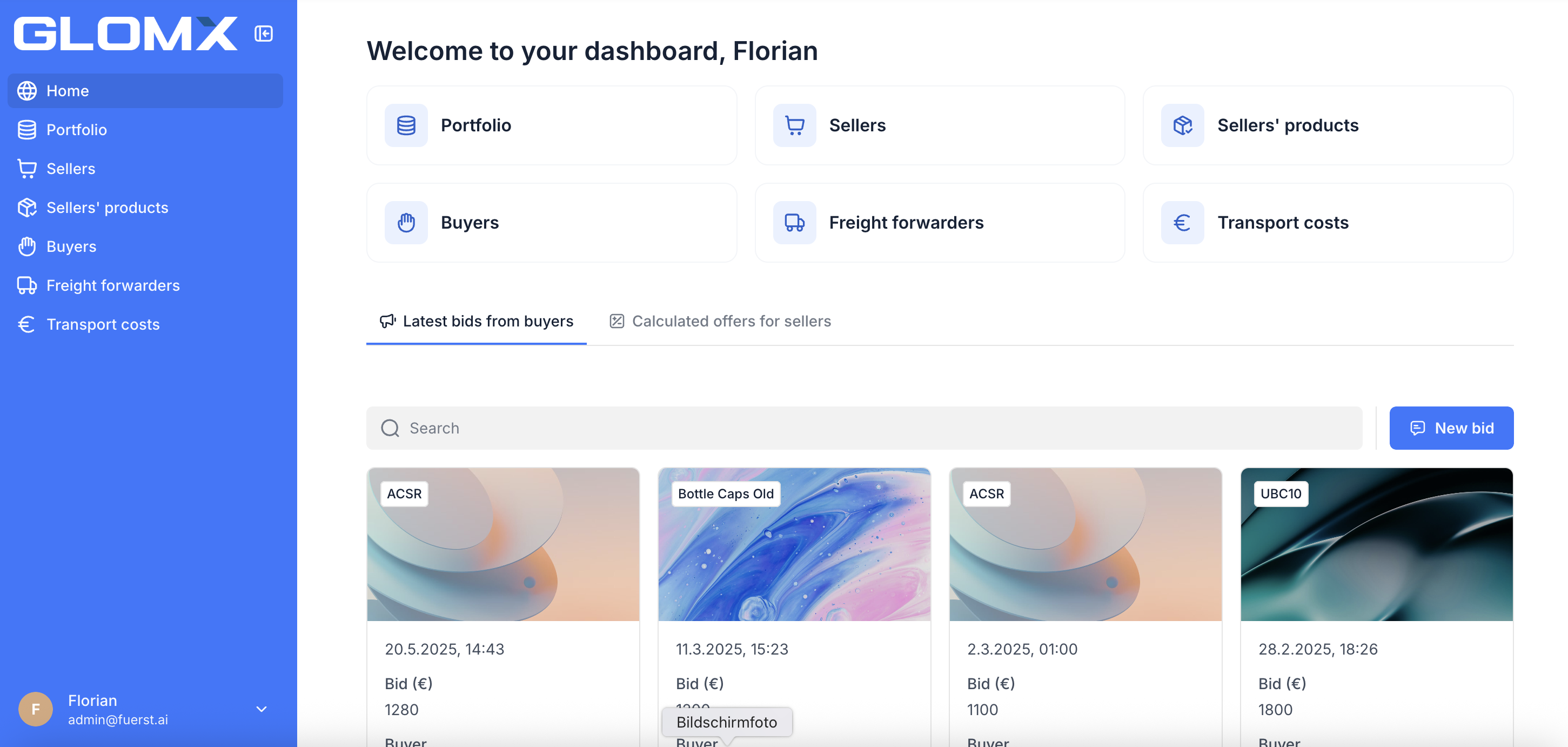1568x747 pixels.
Task: Click the Sellers' products package icon card
Action: point(1182,125)
